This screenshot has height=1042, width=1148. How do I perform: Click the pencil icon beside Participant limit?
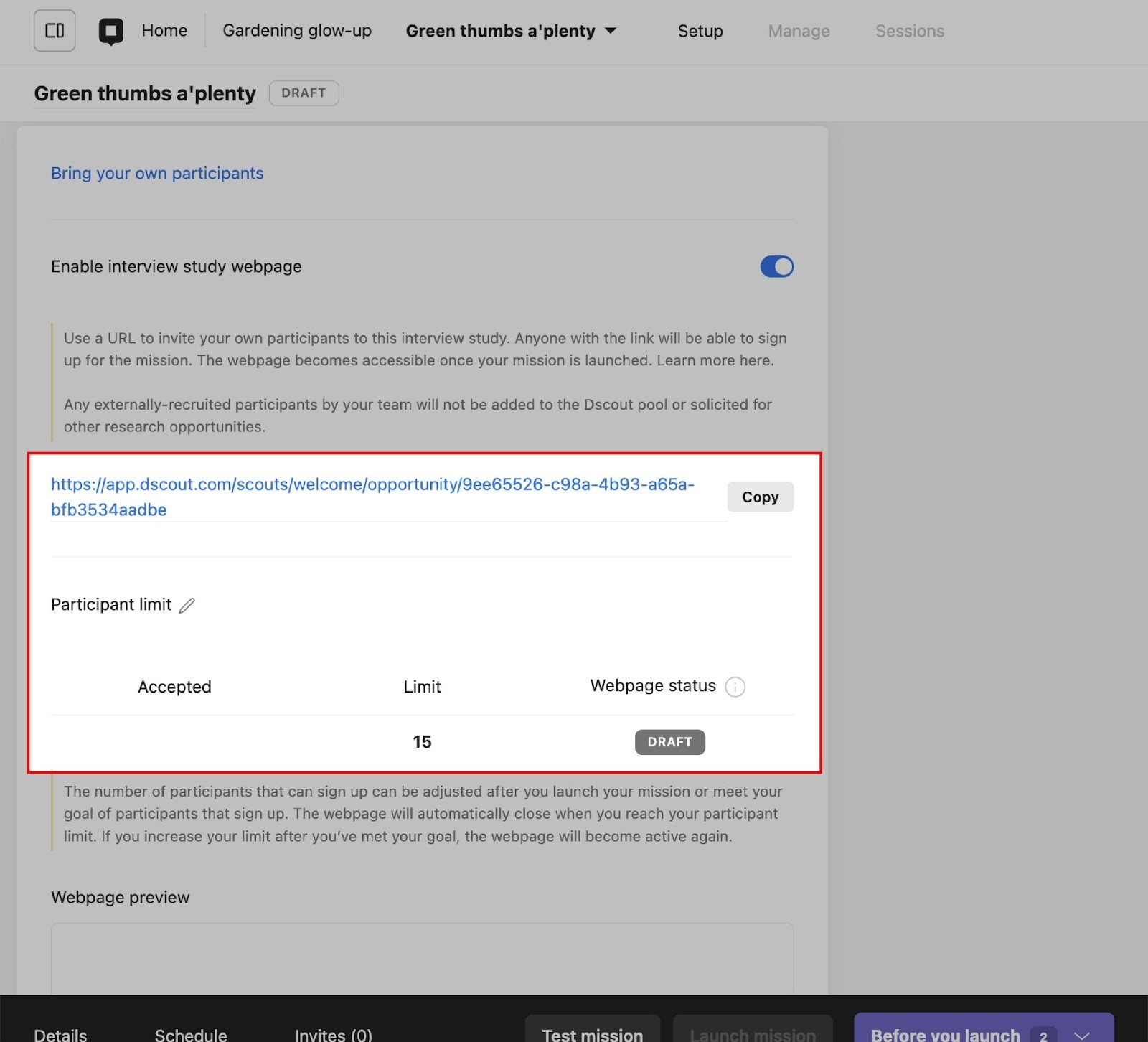coord(187,606)
